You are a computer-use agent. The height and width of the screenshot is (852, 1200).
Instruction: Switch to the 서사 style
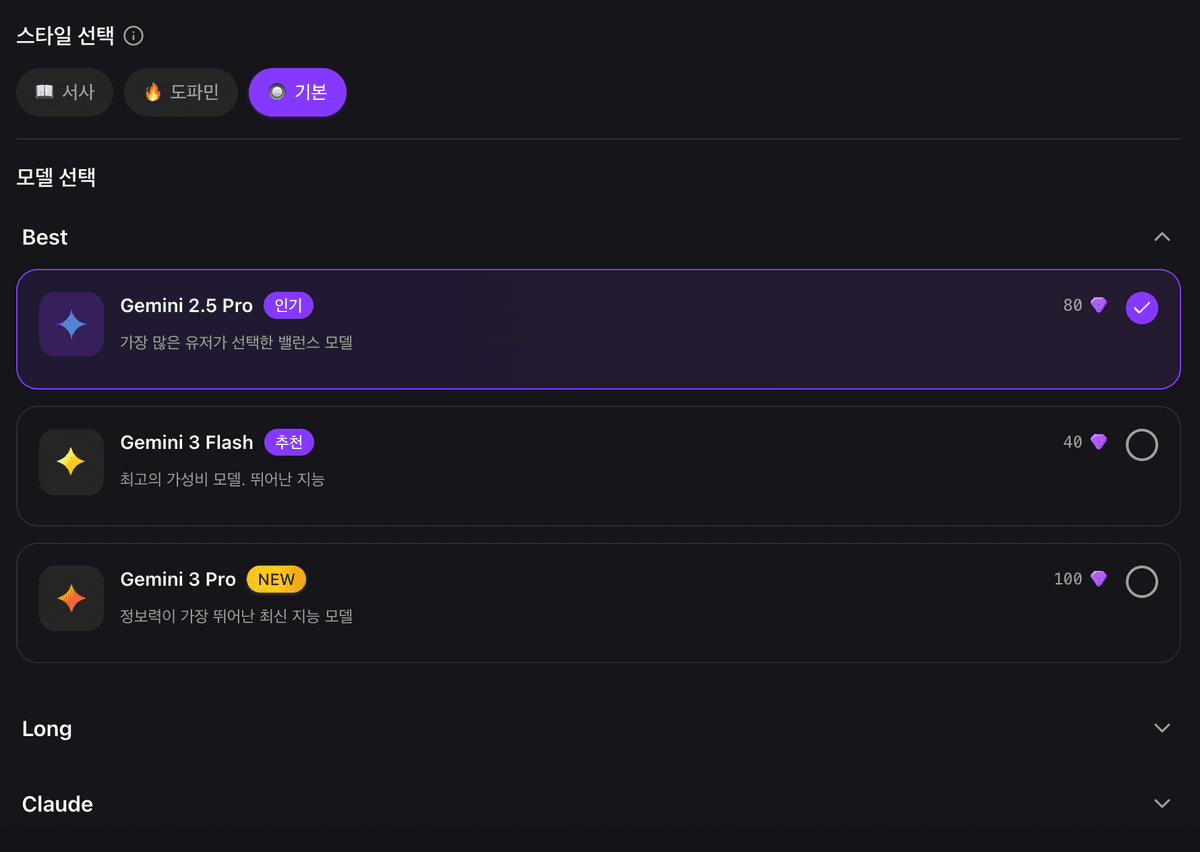pos(65,92)
